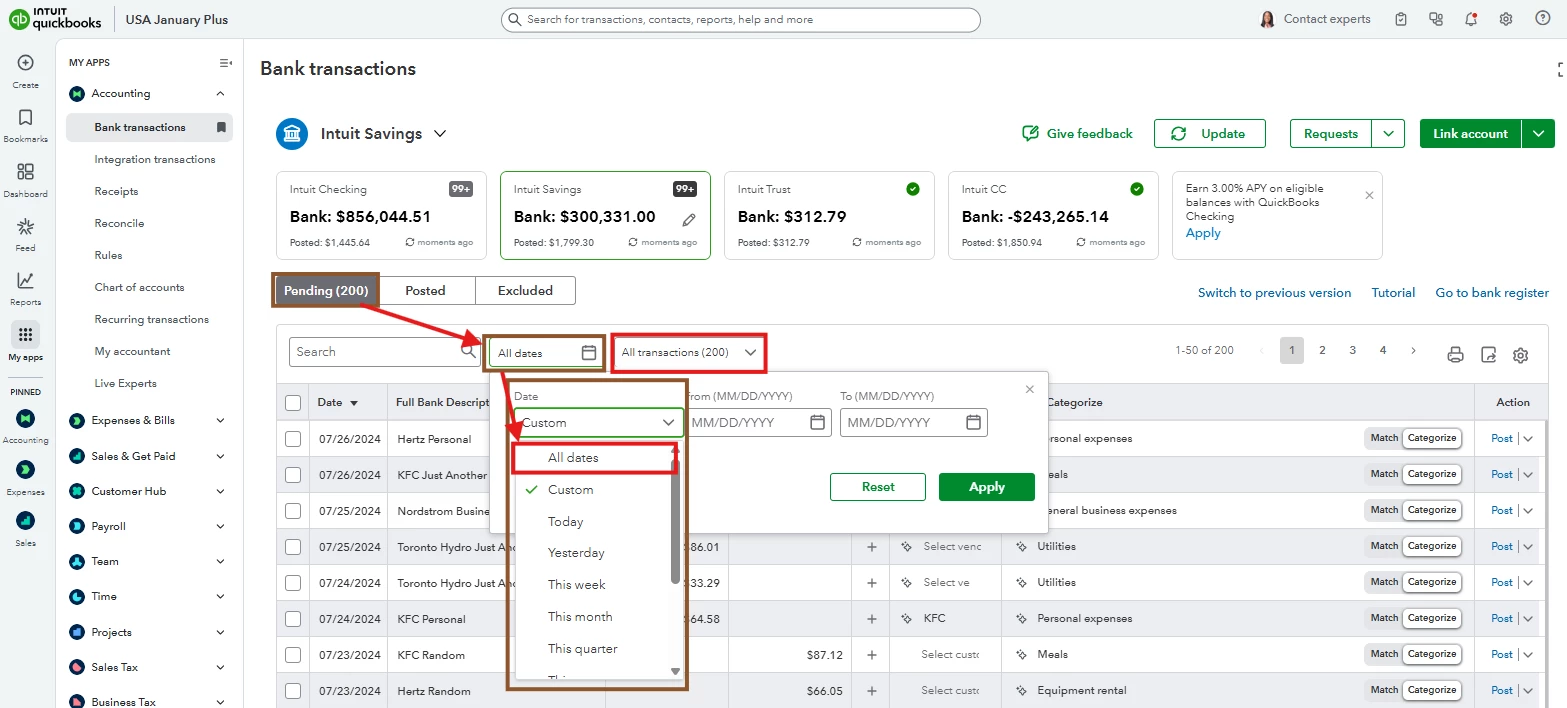Check the Hertz Personal row checkbox
1567x708 pixels.
[x=293, y=439]
